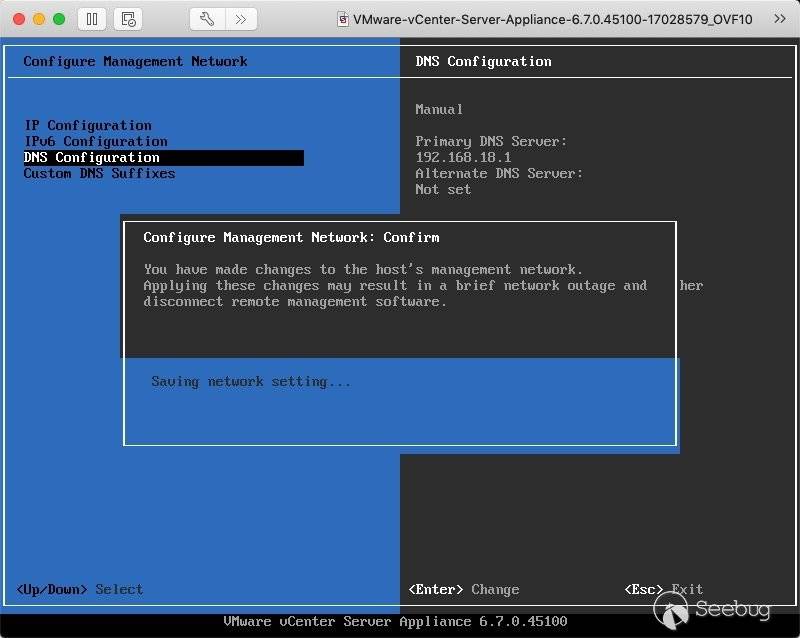Click the <Esc> Exit hint
The height and width of the screenshot is (638, 800).
click(x=664, y=590)
